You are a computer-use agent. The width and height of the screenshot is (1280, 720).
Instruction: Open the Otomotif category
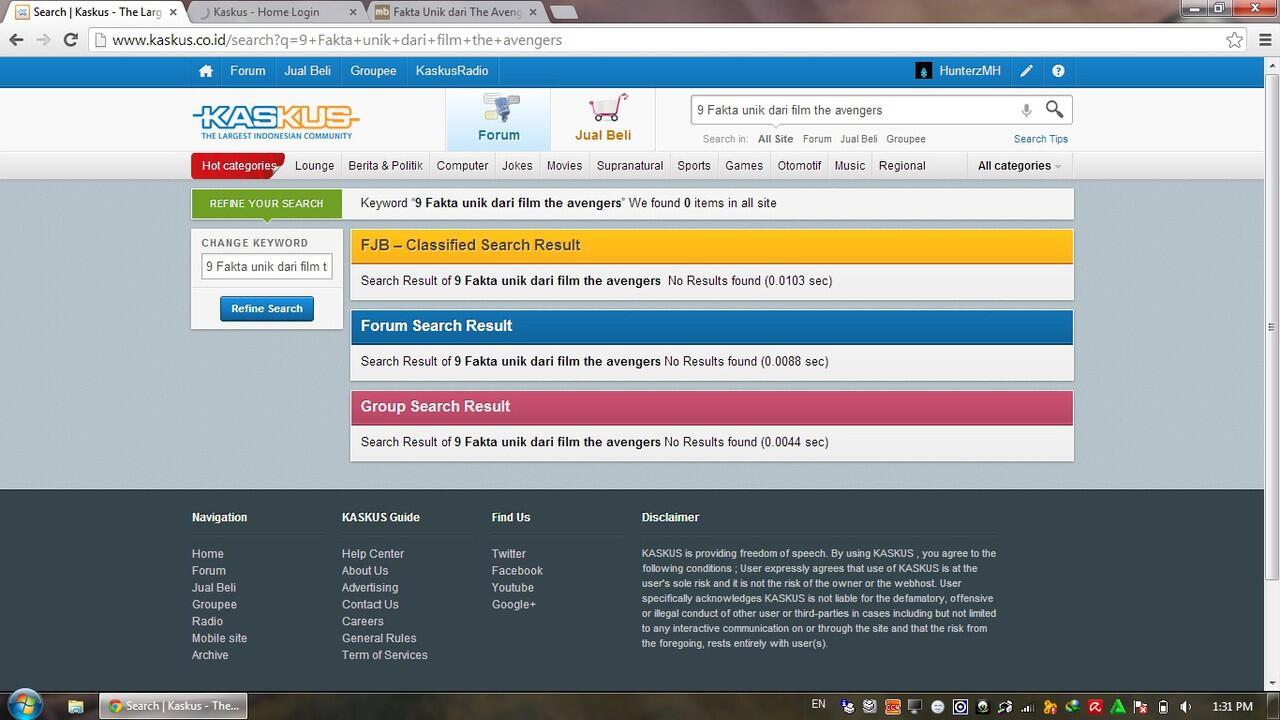click(800, 166)
